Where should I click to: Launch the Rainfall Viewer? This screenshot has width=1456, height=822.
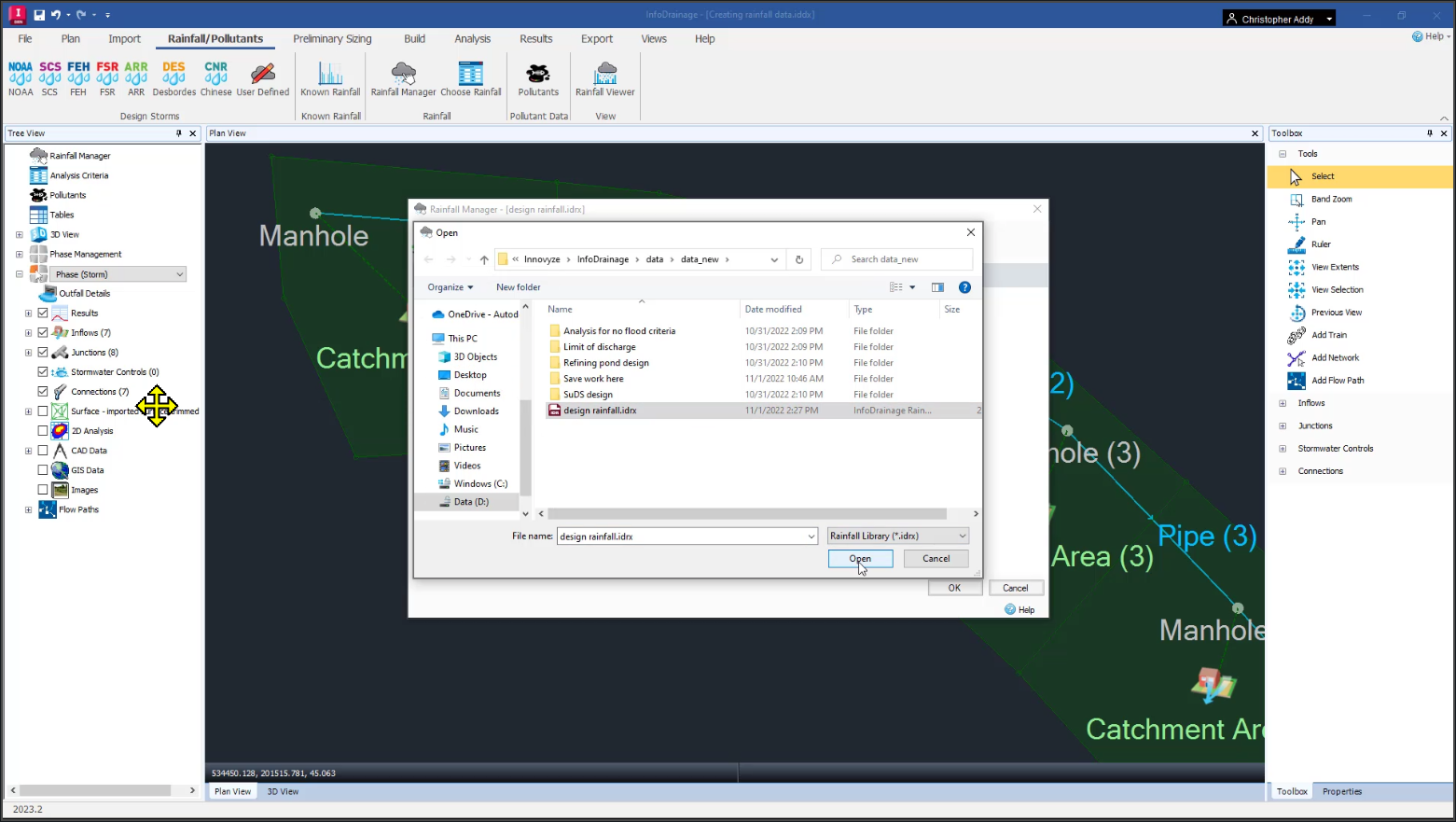[x=605, y=79]
